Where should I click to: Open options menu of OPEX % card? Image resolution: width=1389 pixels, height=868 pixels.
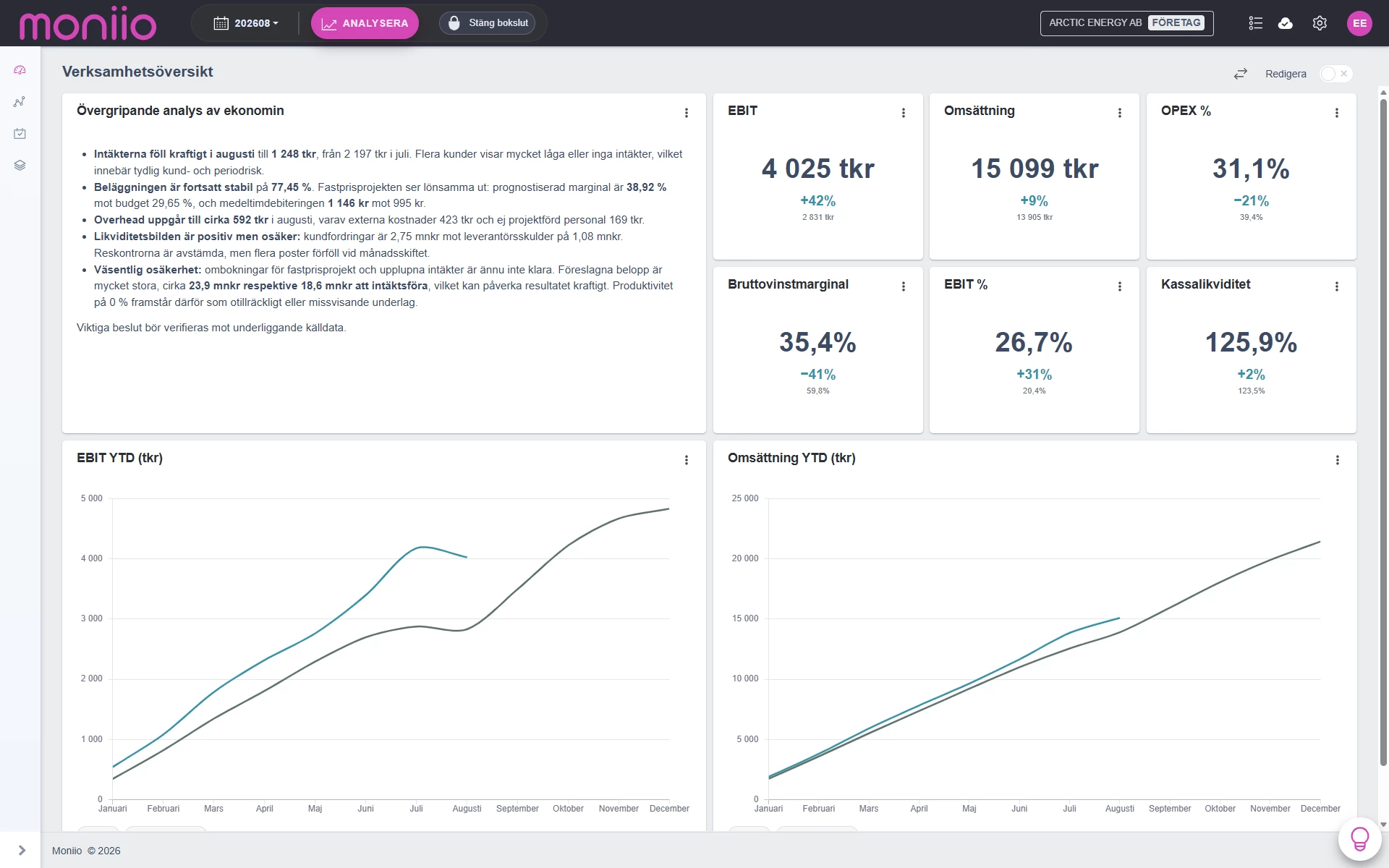1337,113
